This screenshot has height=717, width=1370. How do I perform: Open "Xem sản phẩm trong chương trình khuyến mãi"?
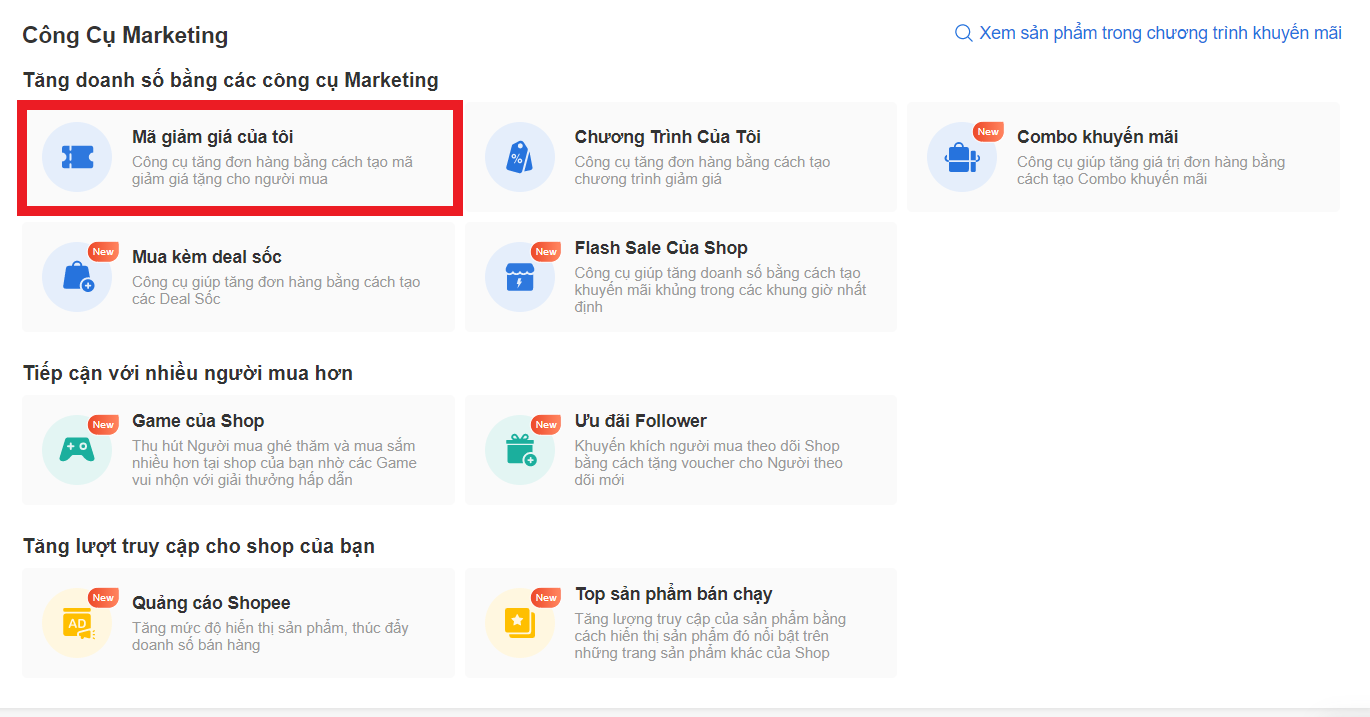pyautogui.click(x=1160, y=33)
